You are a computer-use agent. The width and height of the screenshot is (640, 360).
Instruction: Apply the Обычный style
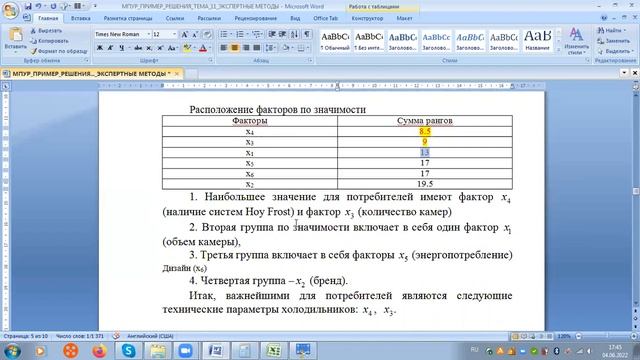335,41
